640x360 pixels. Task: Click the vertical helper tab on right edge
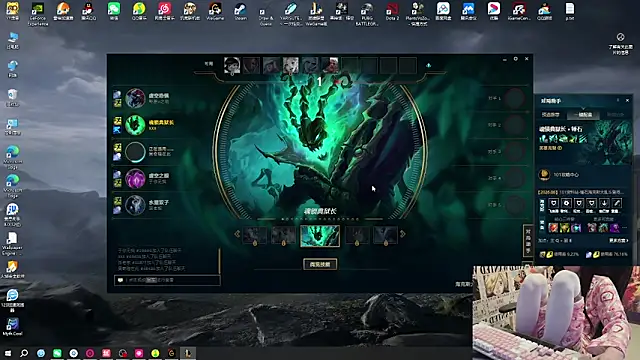coord(527,241)
